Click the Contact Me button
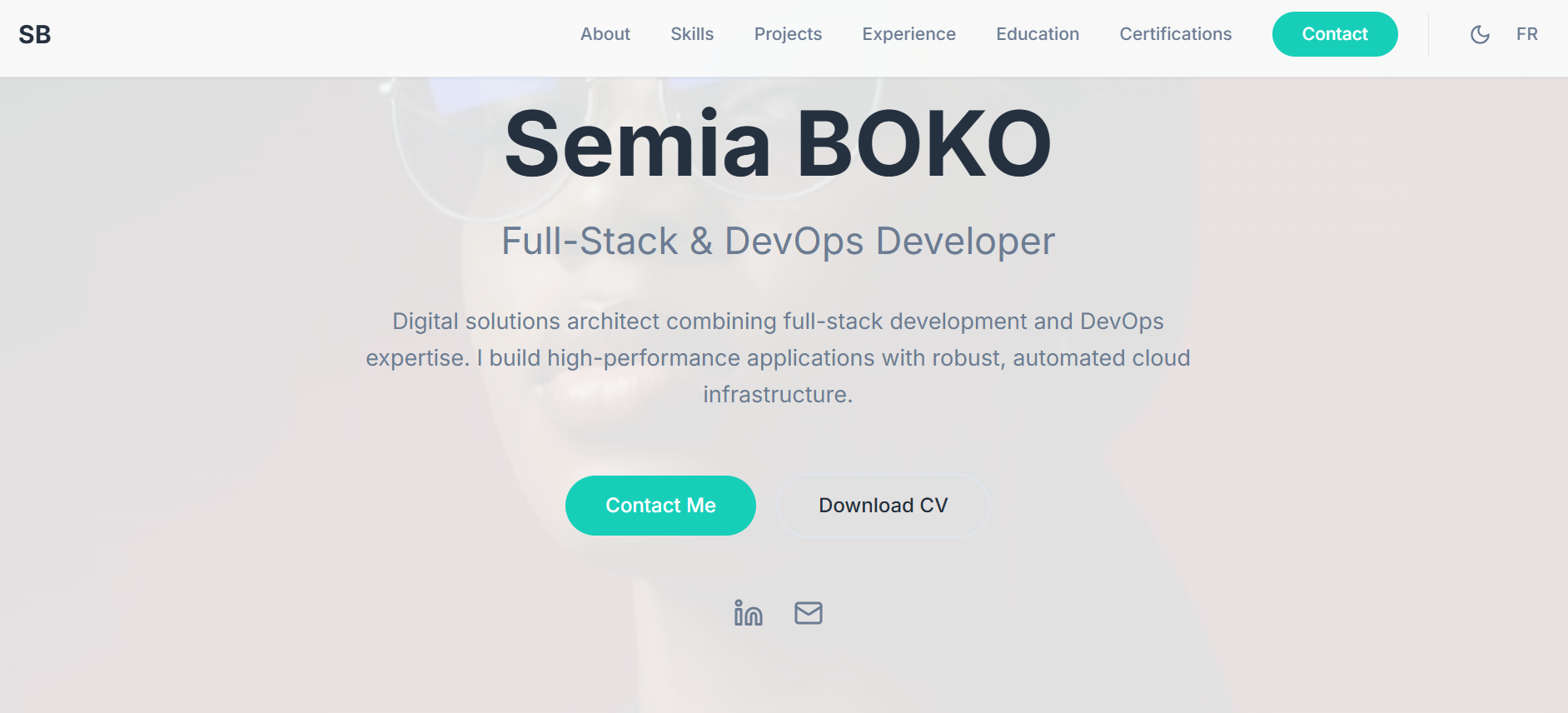 (660, 506)
